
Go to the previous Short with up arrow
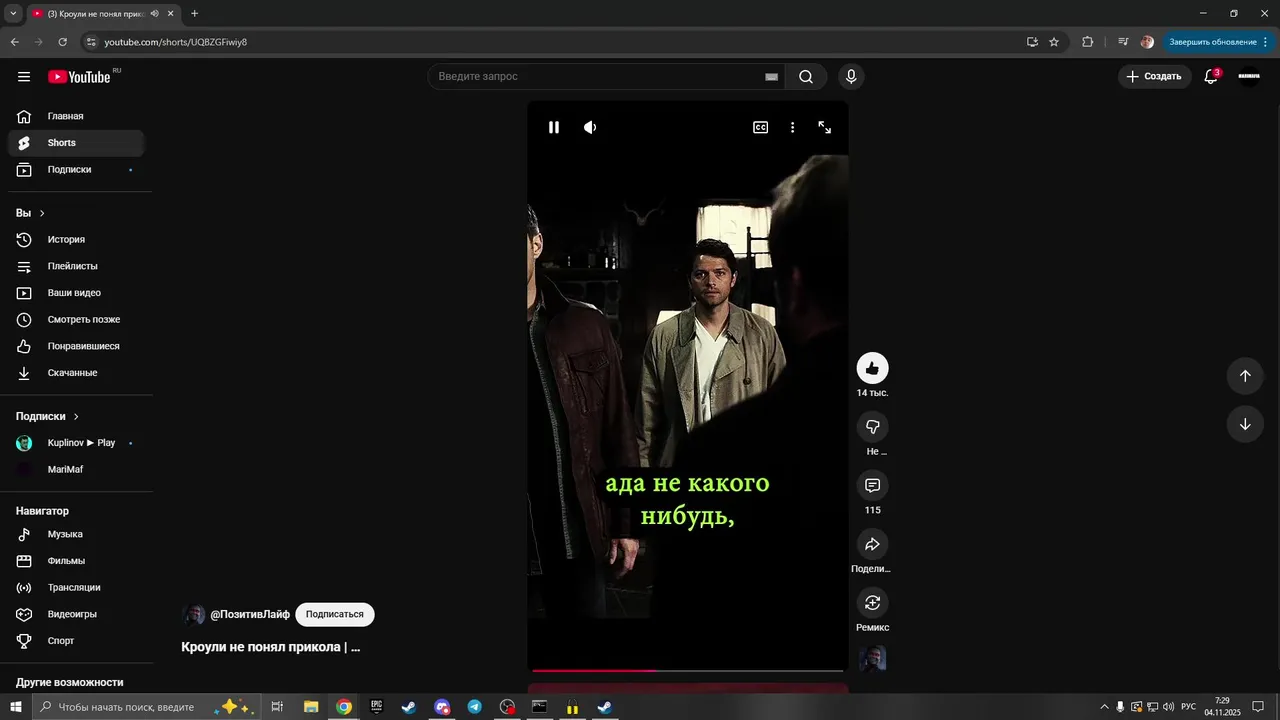point(1245,375)
